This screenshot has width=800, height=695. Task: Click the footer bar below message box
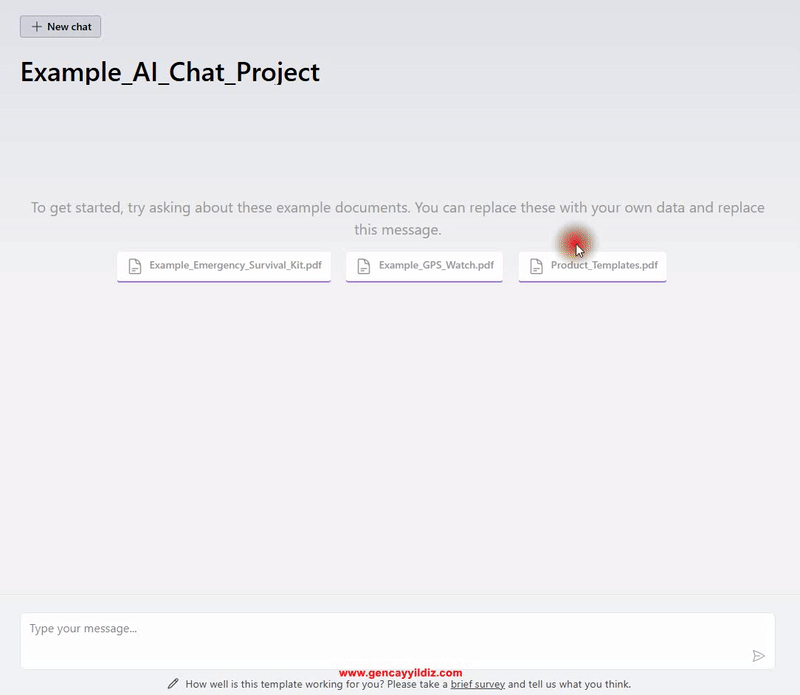(700, 684)
